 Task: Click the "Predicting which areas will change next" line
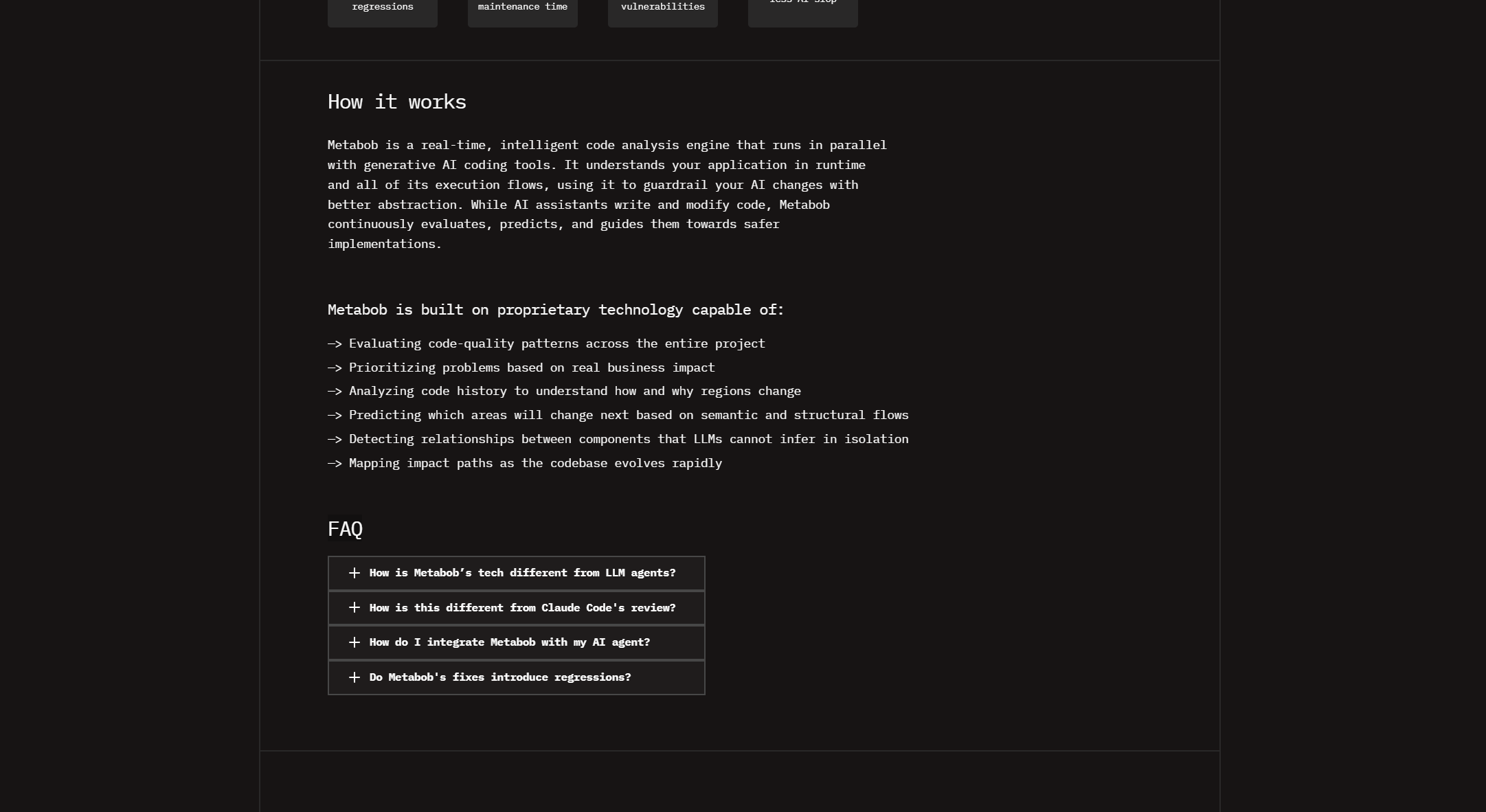(618, 415)
